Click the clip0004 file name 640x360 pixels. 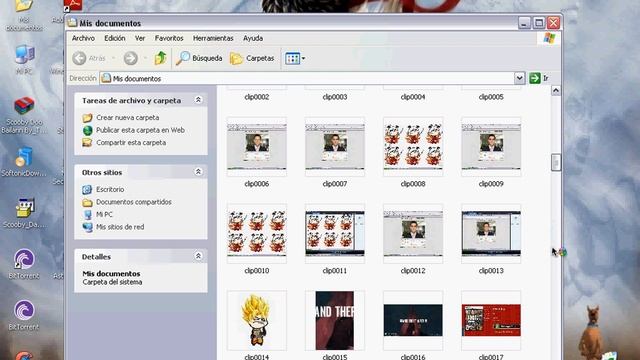413,97
